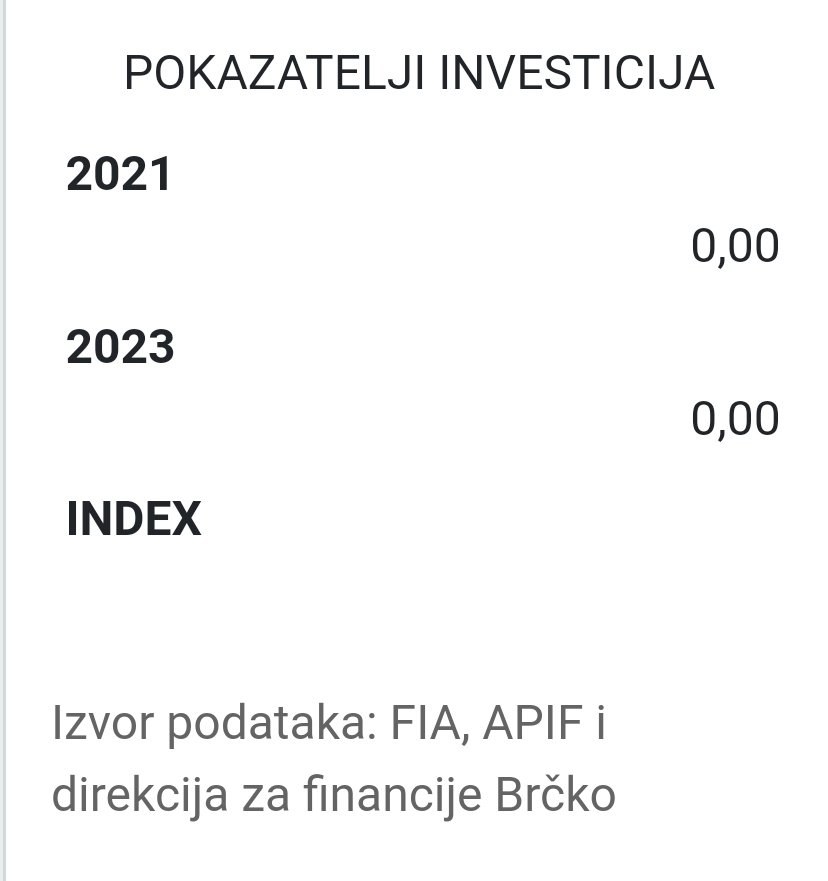Click the word Izvor in the source note
Screen dimensions: 828x881
[x=100, y=724]
